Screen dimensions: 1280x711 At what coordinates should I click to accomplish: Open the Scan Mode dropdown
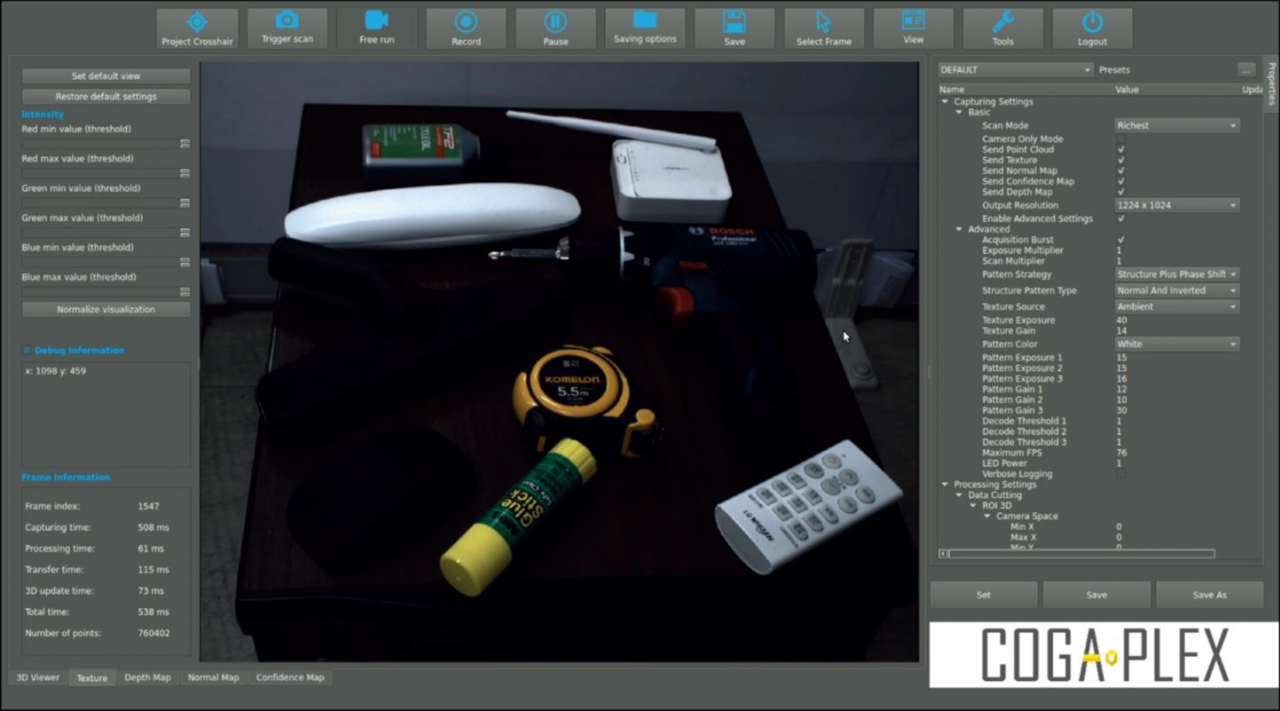coord(1177,126)
